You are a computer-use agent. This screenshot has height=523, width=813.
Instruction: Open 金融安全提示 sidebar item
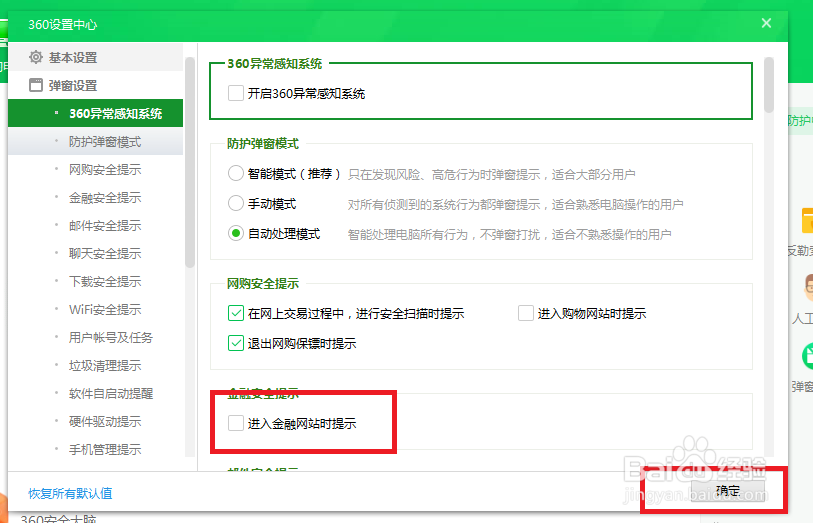click(x=95, y=197)
